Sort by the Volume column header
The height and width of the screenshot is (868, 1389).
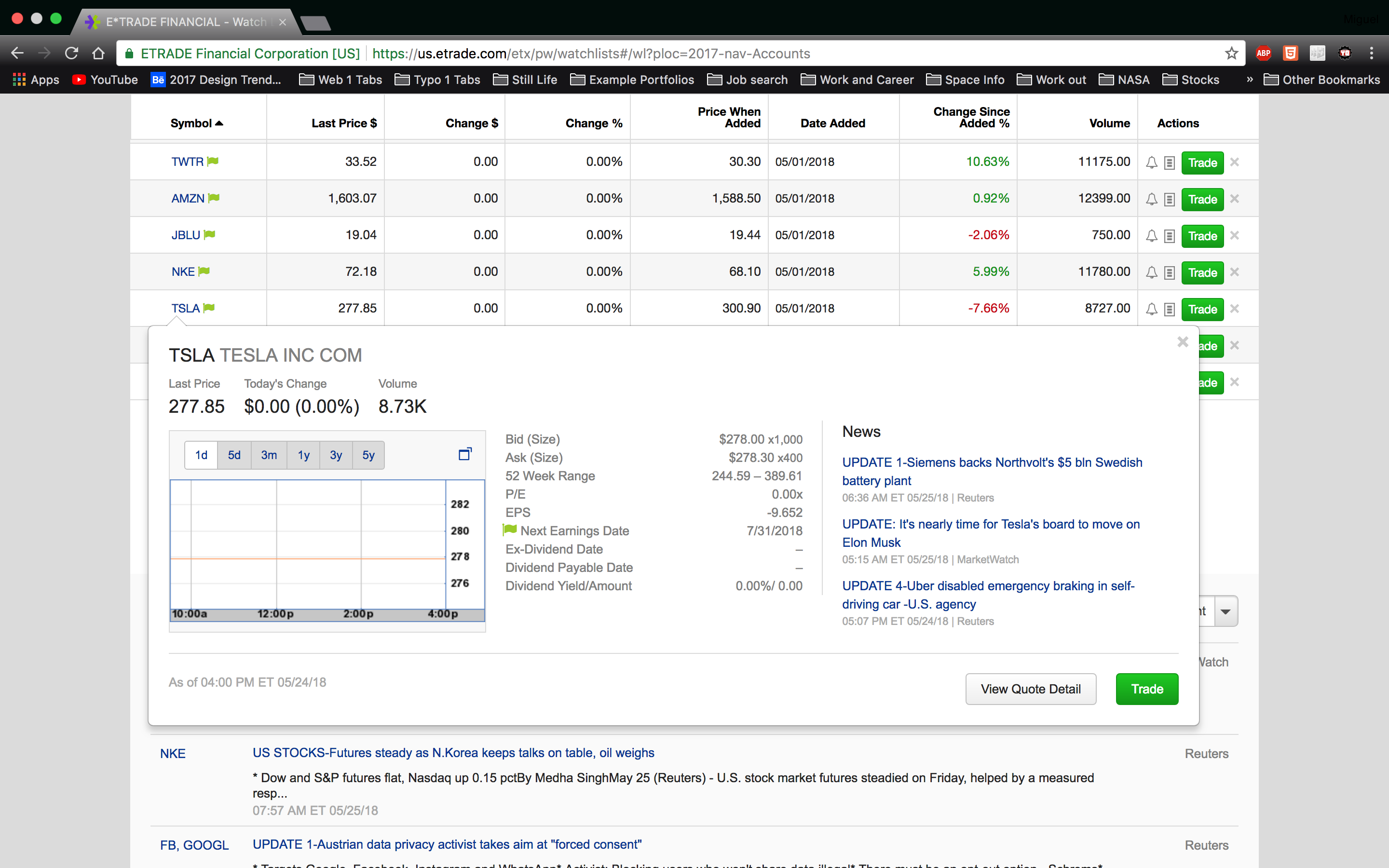pyautogui.click(x=1109, y=123)
